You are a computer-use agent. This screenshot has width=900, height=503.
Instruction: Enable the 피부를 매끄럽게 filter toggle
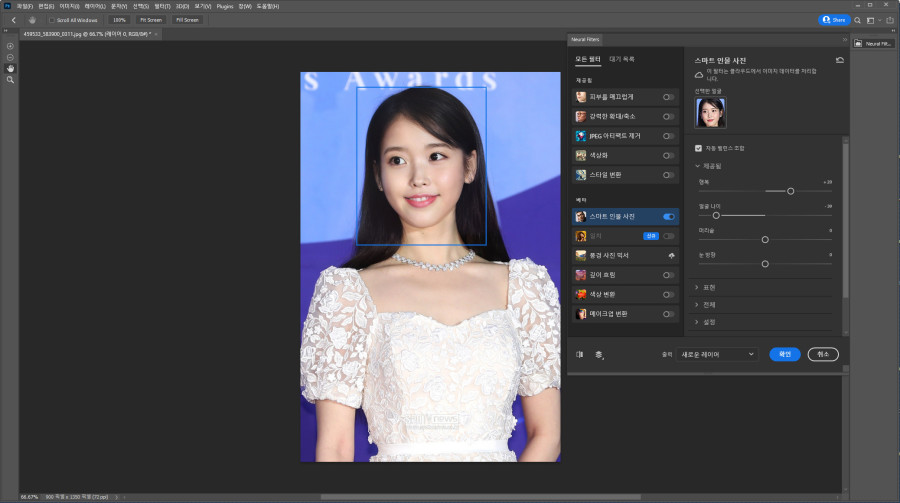click(669, 97)
